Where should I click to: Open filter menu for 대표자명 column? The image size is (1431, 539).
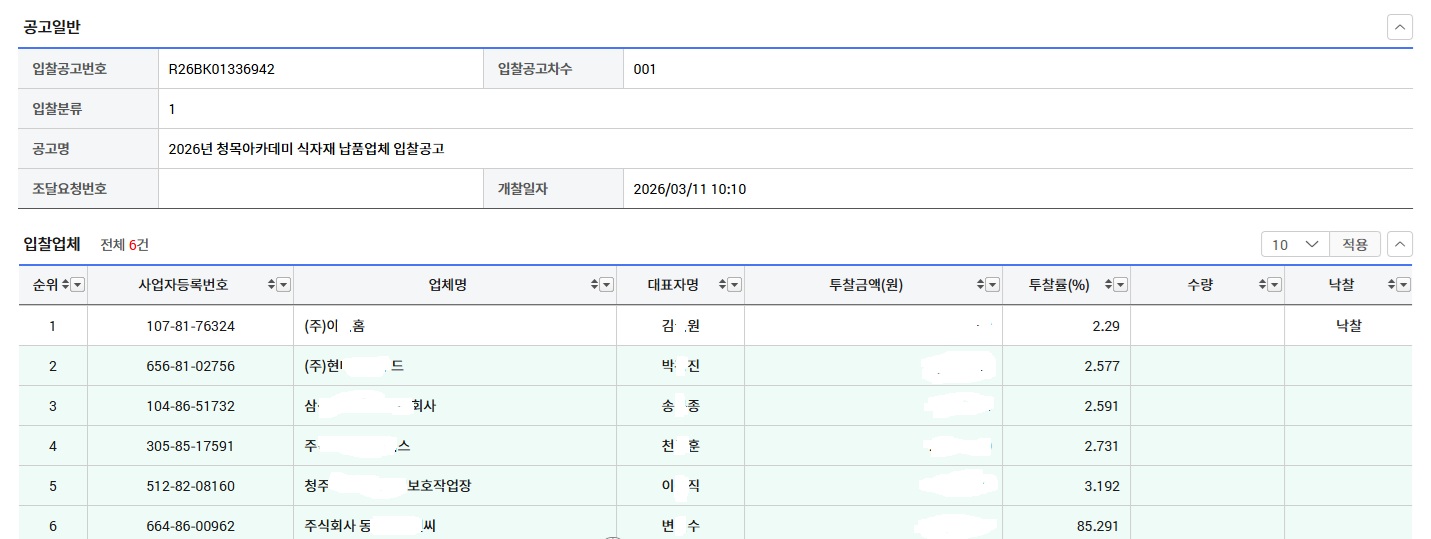[x=735, y=285]
